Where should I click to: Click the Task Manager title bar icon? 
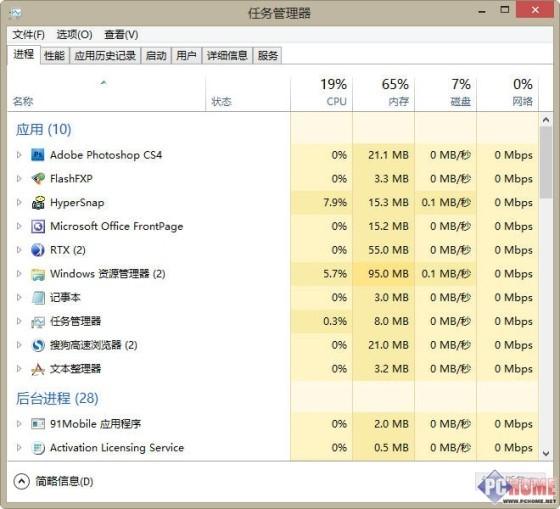click(15, 13)
